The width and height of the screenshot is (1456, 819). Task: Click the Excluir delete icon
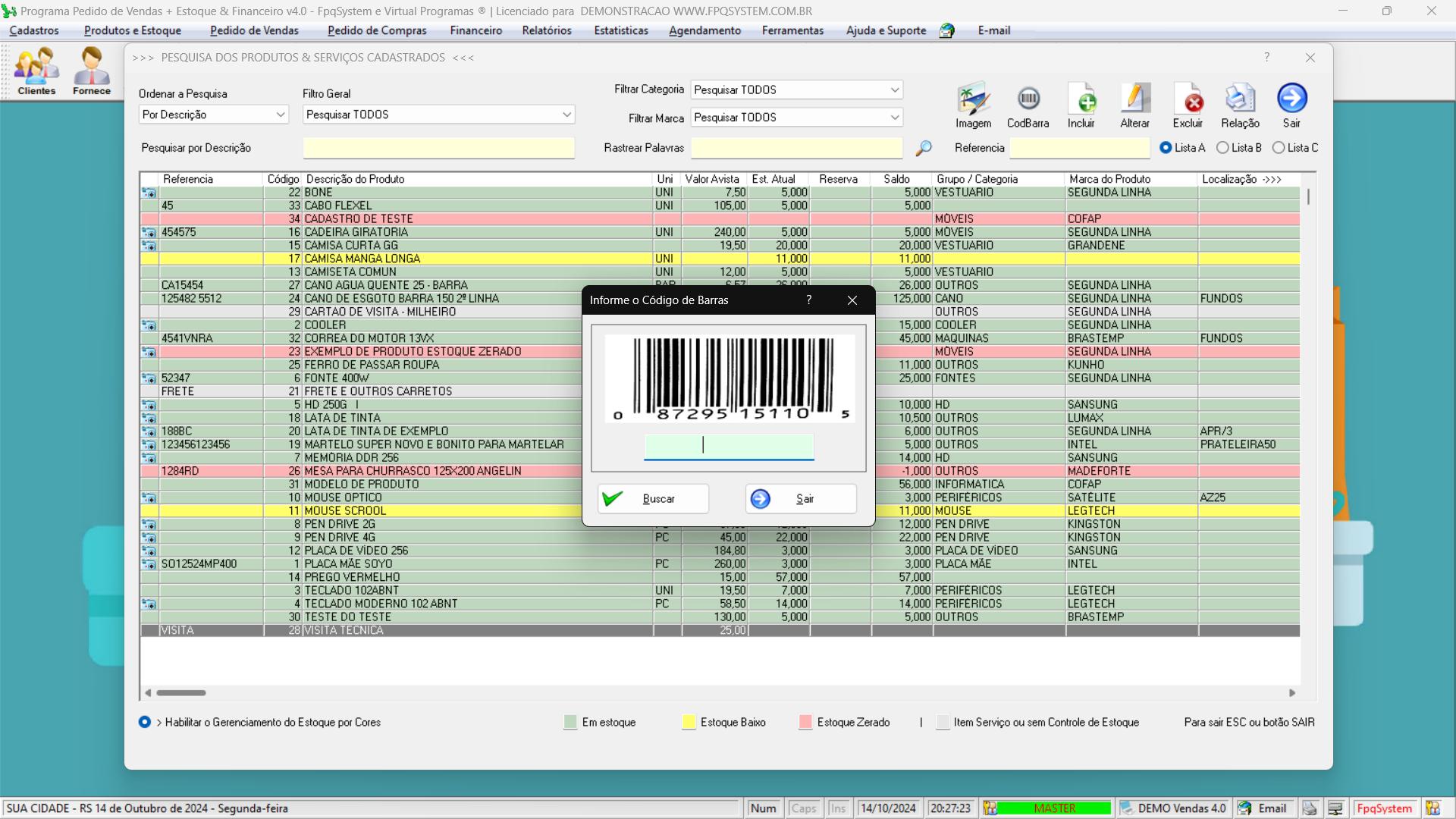[x=1188, y=105]
